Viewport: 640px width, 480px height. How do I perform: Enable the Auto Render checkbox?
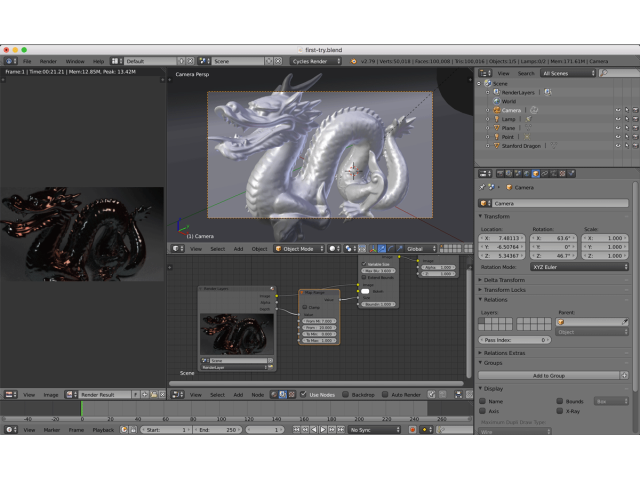tap(385, 394)
